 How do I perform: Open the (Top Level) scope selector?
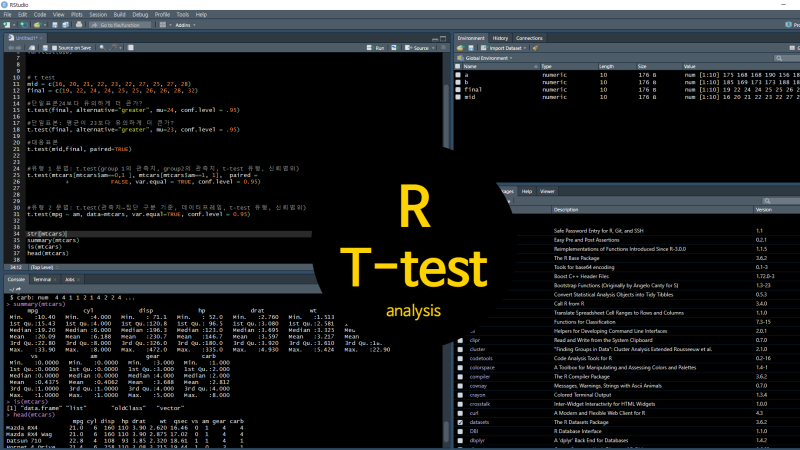pyautogui.click(x=44, y=267)
